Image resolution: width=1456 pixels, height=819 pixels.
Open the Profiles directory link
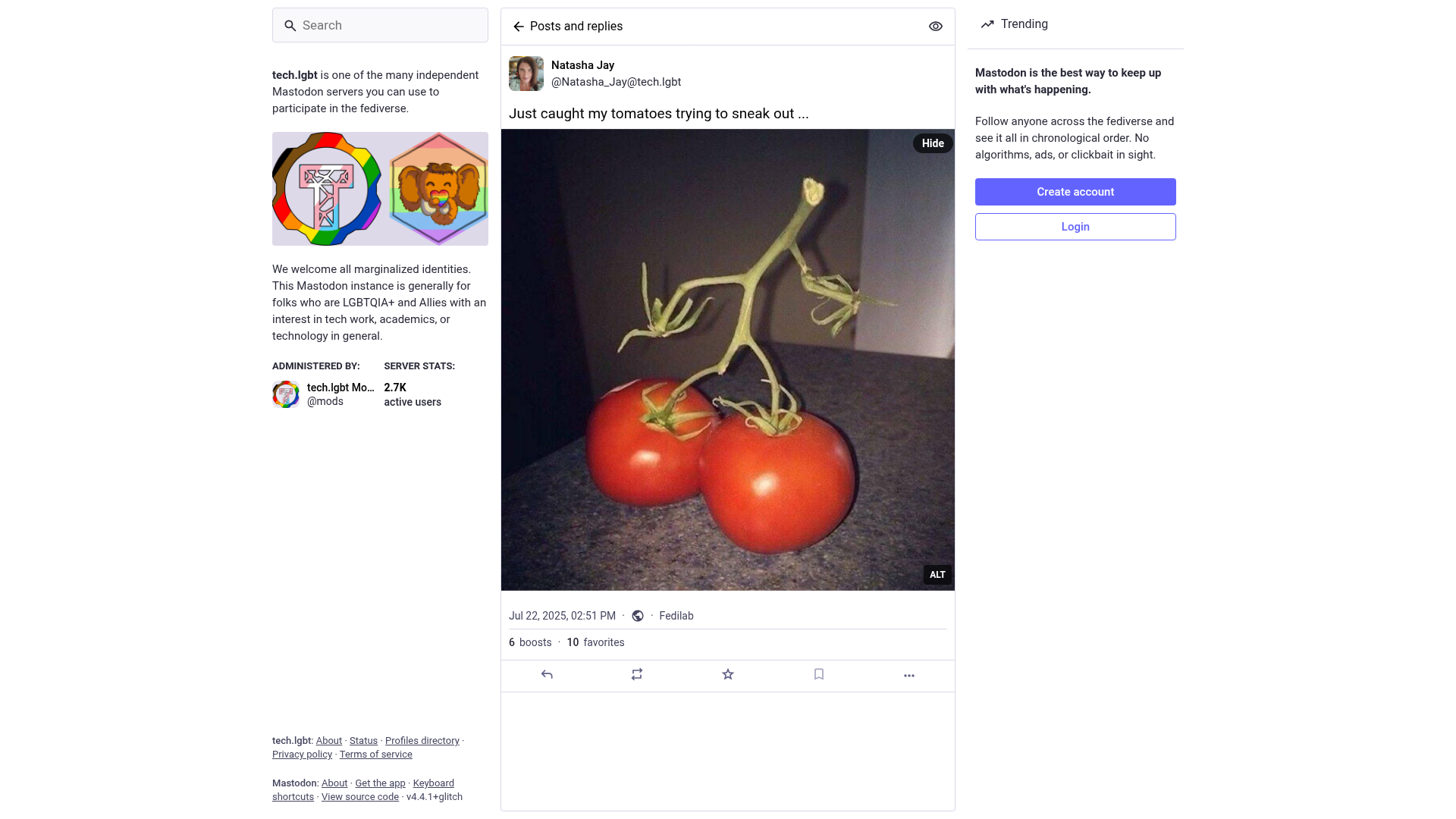point(422,741)
